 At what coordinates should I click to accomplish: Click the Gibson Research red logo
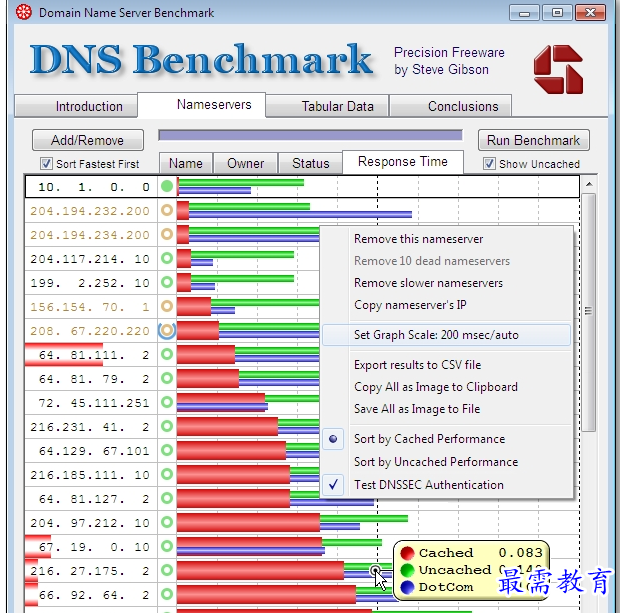(558, 69)
